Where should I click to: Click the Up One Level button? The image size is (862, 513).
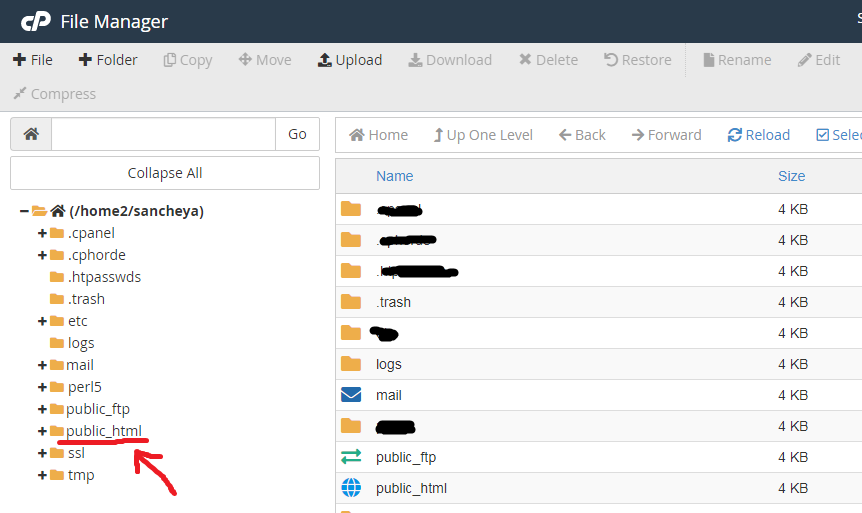point(482,135)
